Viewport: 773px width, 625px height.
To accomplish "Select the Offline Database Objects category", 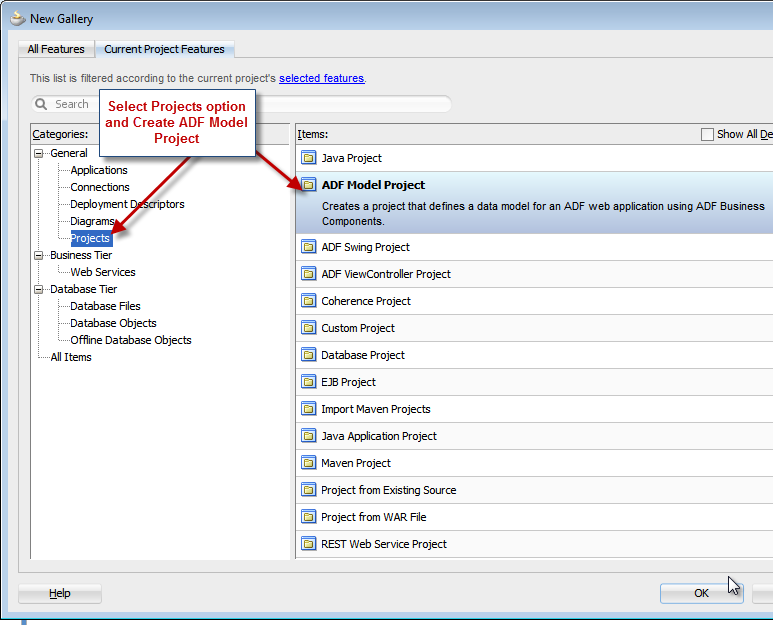I will click(x=131, y=340).
